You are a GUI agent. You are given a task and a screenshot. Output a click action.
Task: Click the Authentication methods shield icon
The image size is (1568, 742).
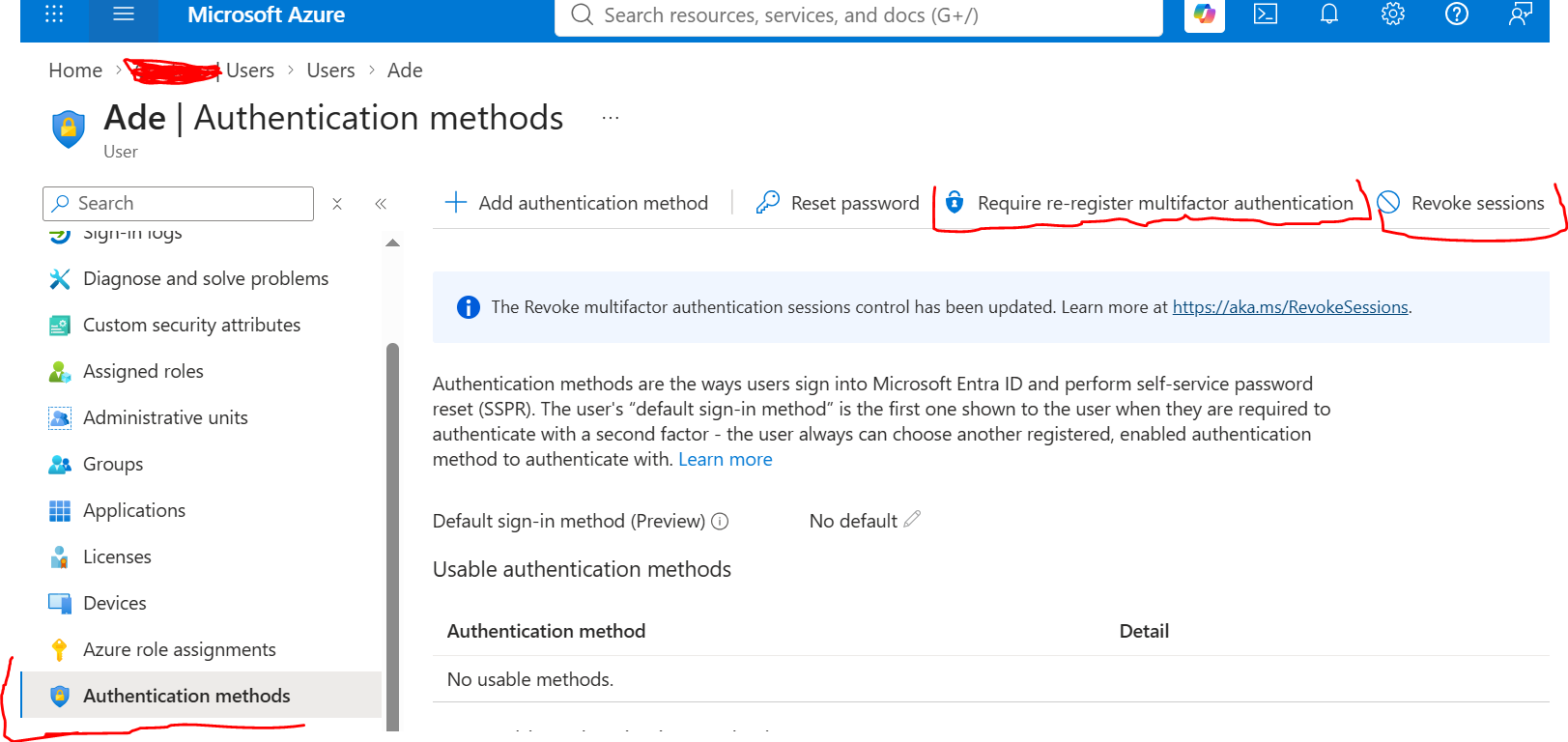pos(60,697)
